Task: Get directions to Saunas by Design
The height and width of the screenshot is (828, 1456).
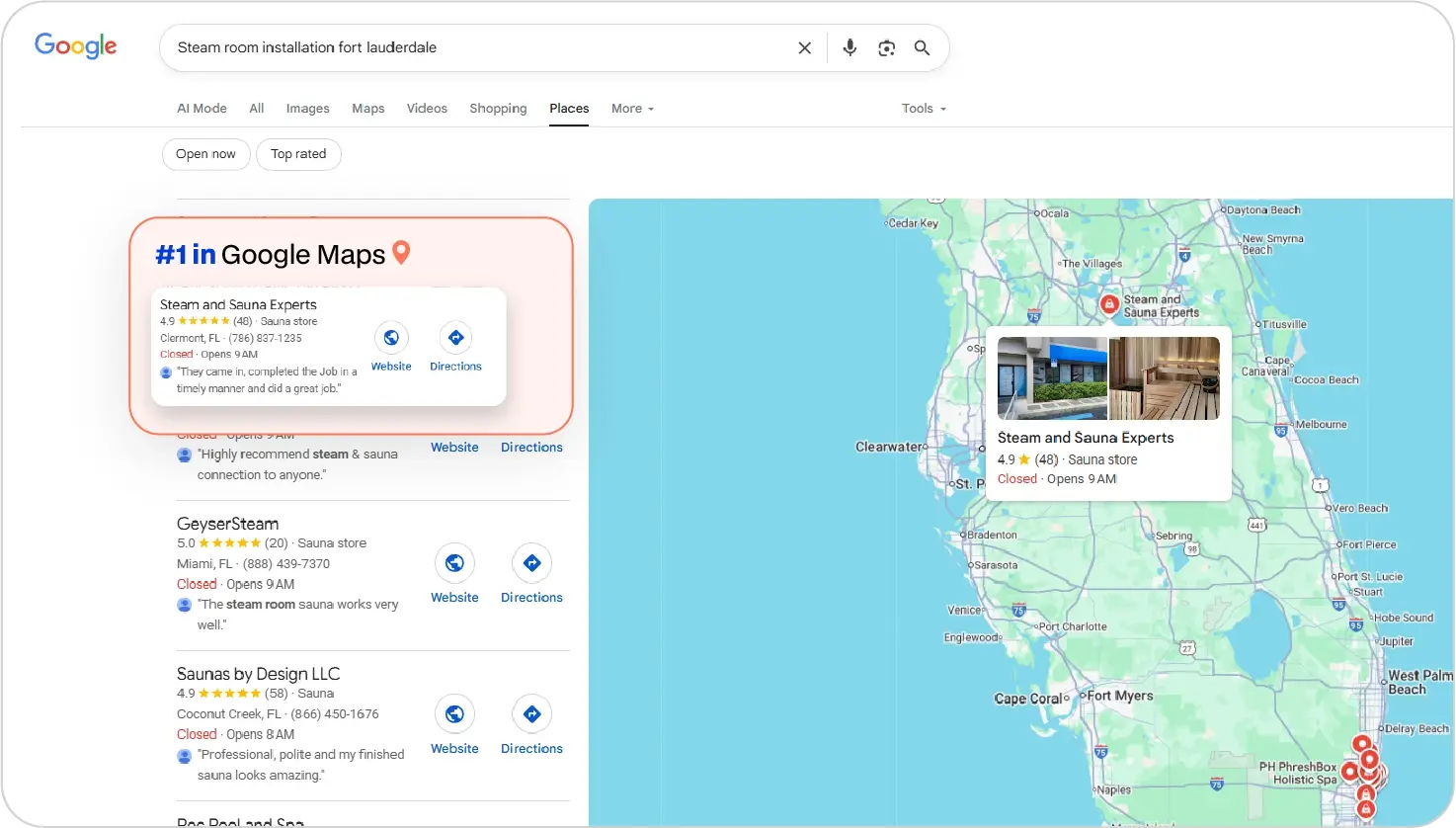Action: tap(531, 714)
